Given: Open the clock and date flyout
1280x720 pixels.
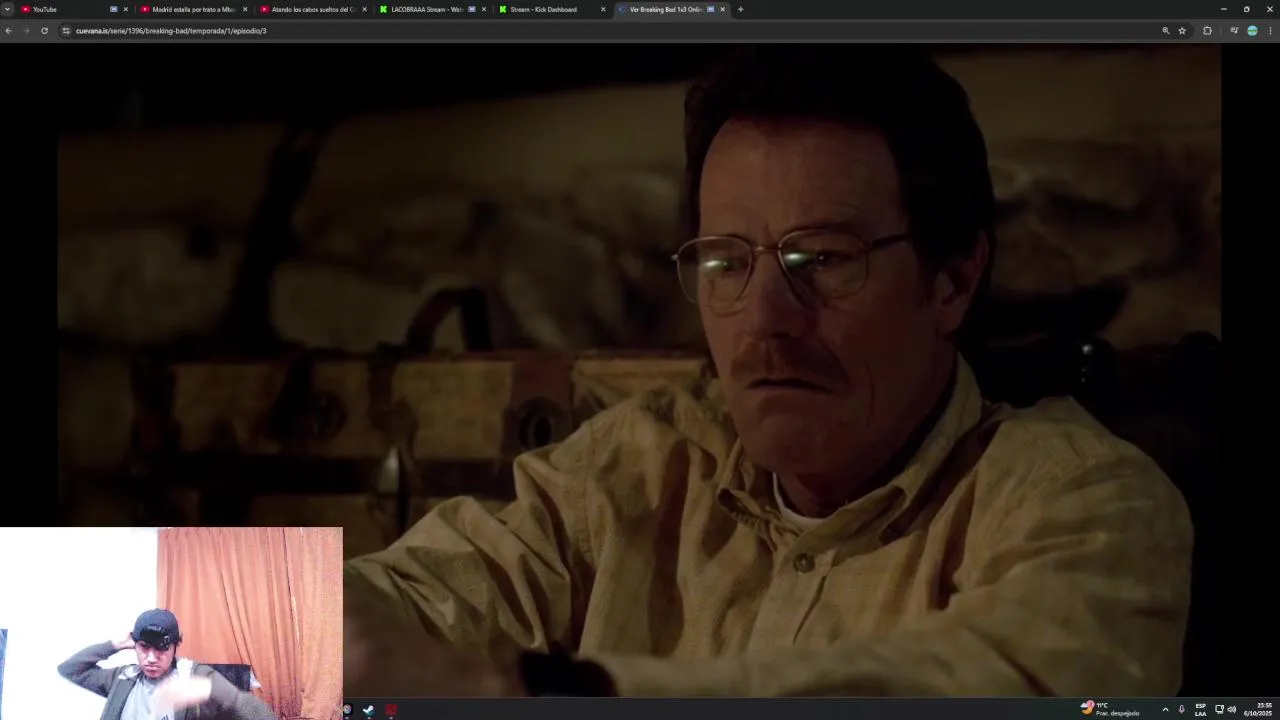Looking at the screenshot, I should pyautogui.click(x=1258, y=709).
